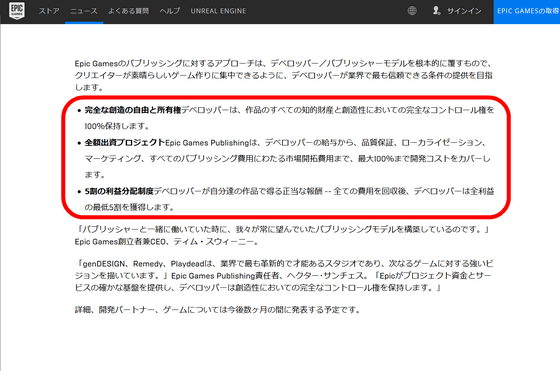Click the closing sentence starting 詳細、開発パートナー
560x371 pixels.
tap(218, 310)
